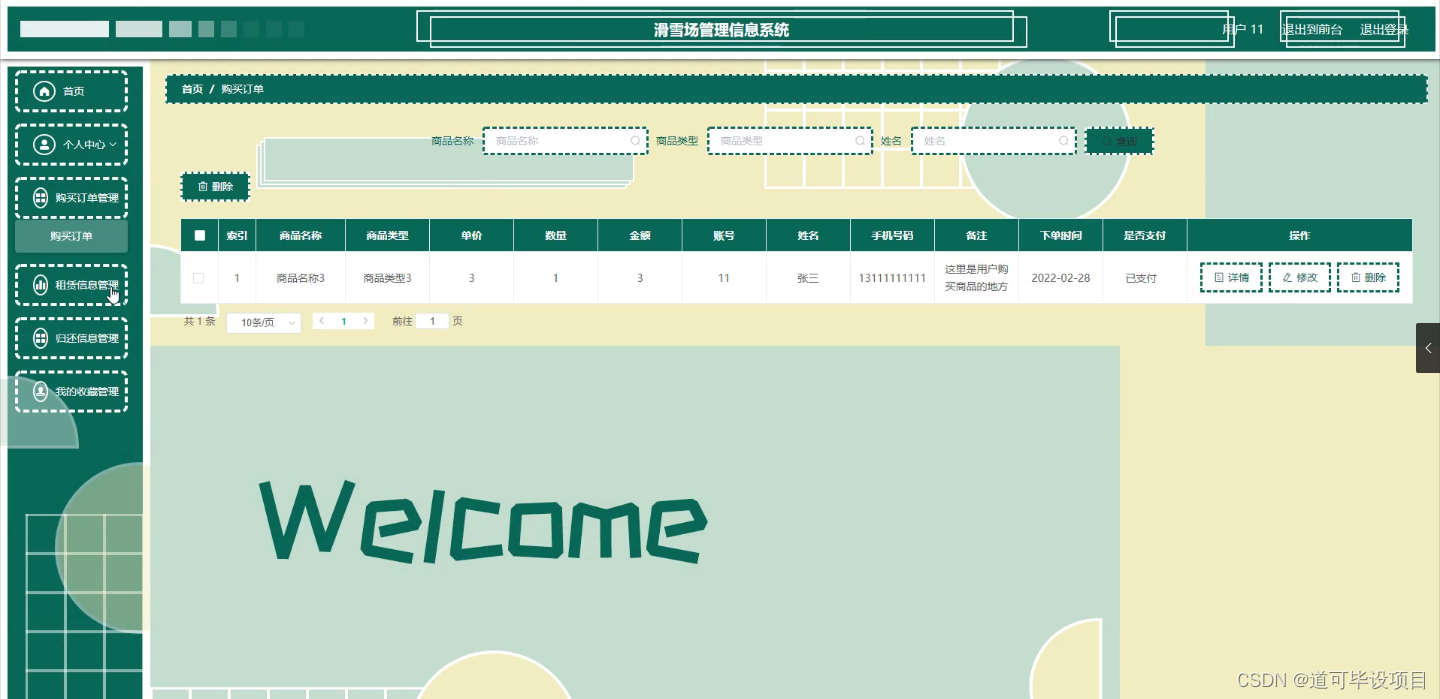This screenshot has height=699, width=1440.
Task: Click the 查询 search button
Action: click(x=1119, y=141)
